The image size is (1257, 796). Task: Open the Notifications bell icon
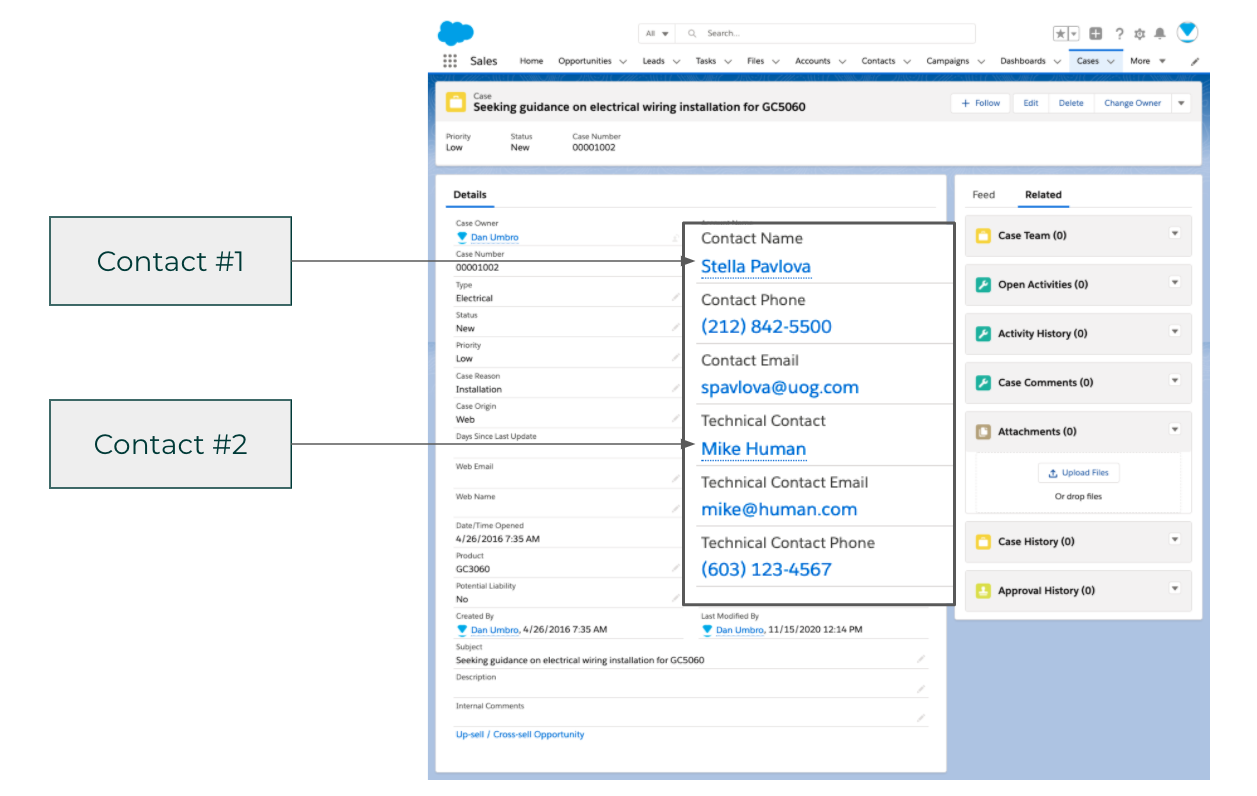1159,33
